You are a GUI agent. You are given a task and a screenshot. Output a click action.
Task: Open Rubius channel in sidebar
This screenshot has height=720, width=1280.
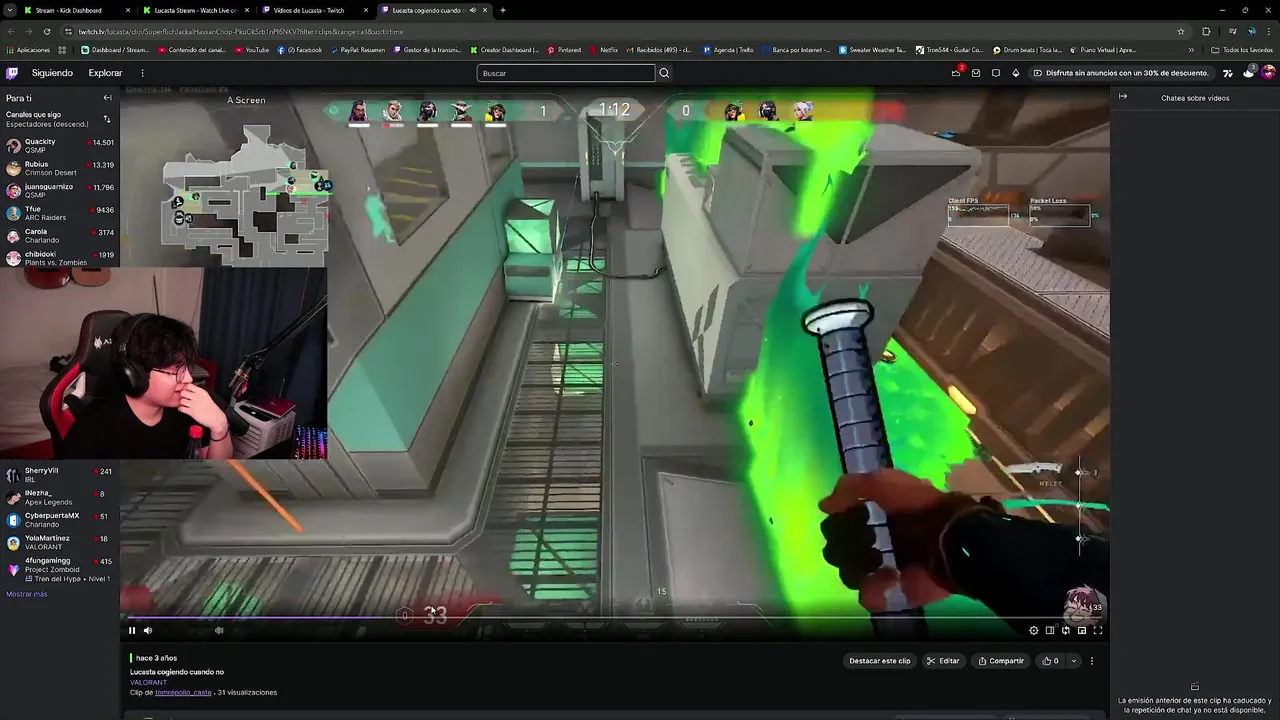click(x=60, y=168)
